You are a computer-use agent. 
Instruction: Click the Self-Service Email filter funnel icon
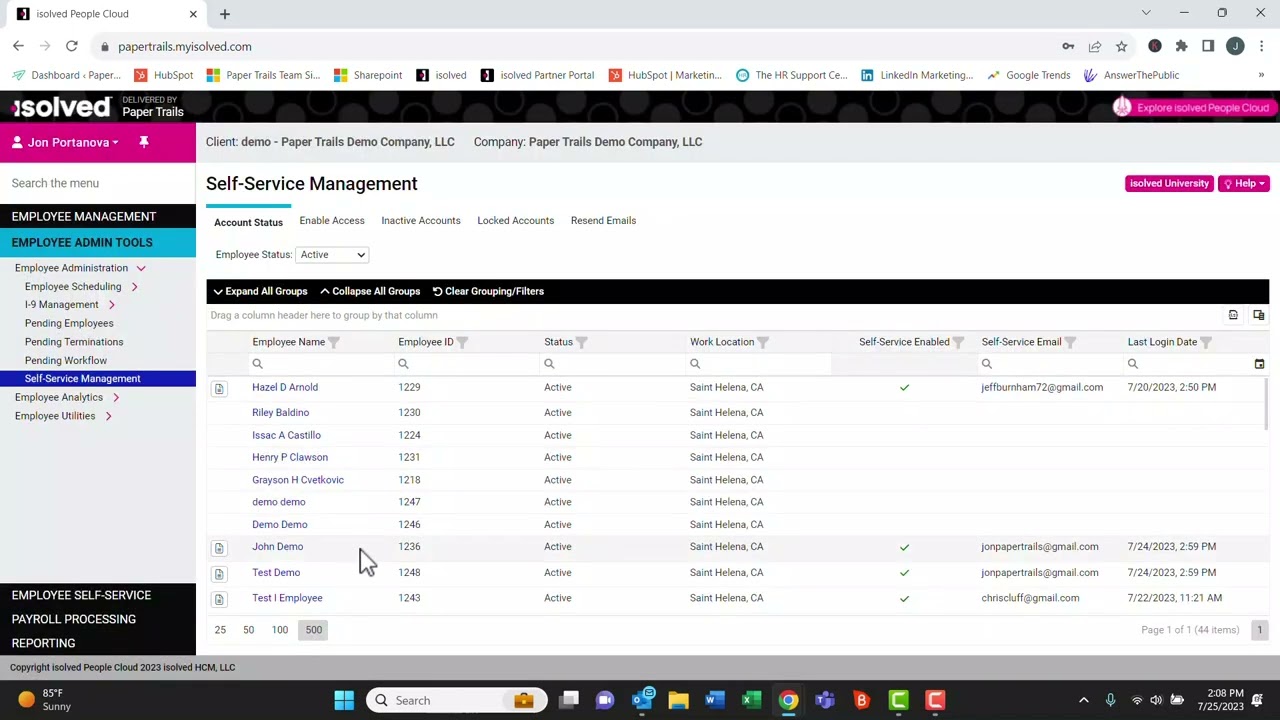pyautogui.click(x=1070, y=342)
